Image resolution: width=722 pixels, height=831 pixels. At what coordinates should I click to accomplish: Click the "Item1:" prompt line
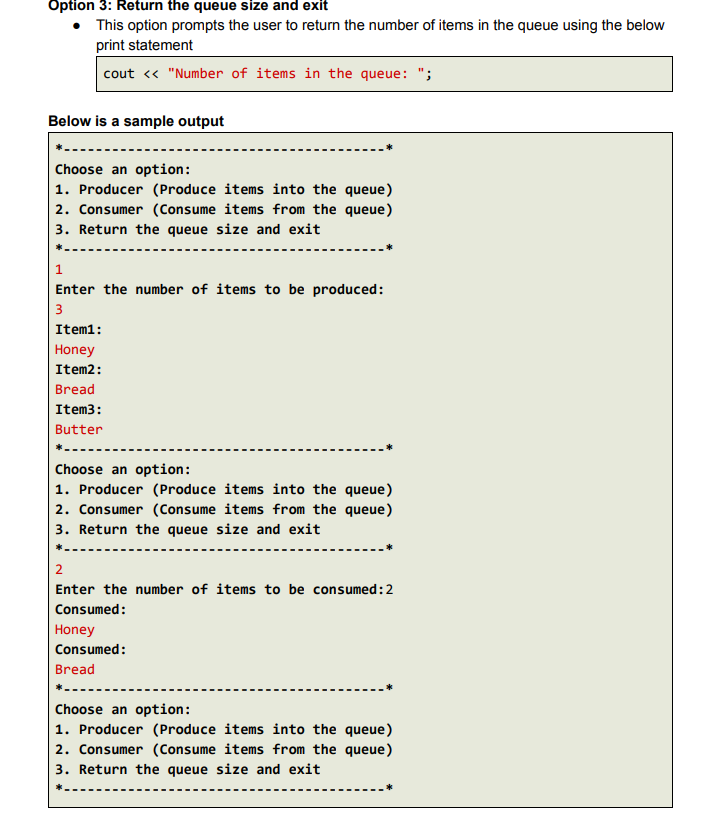pos(78,330)
